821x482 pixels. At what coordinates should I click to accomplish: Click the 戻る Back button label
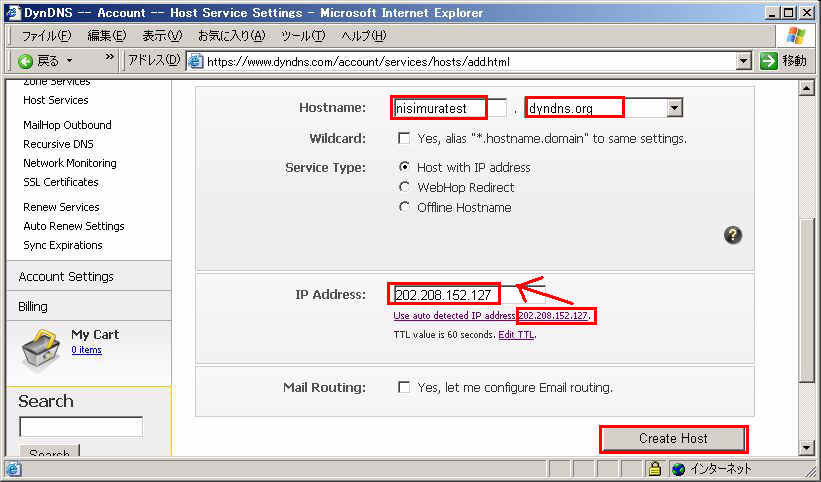tap(48, 61)
